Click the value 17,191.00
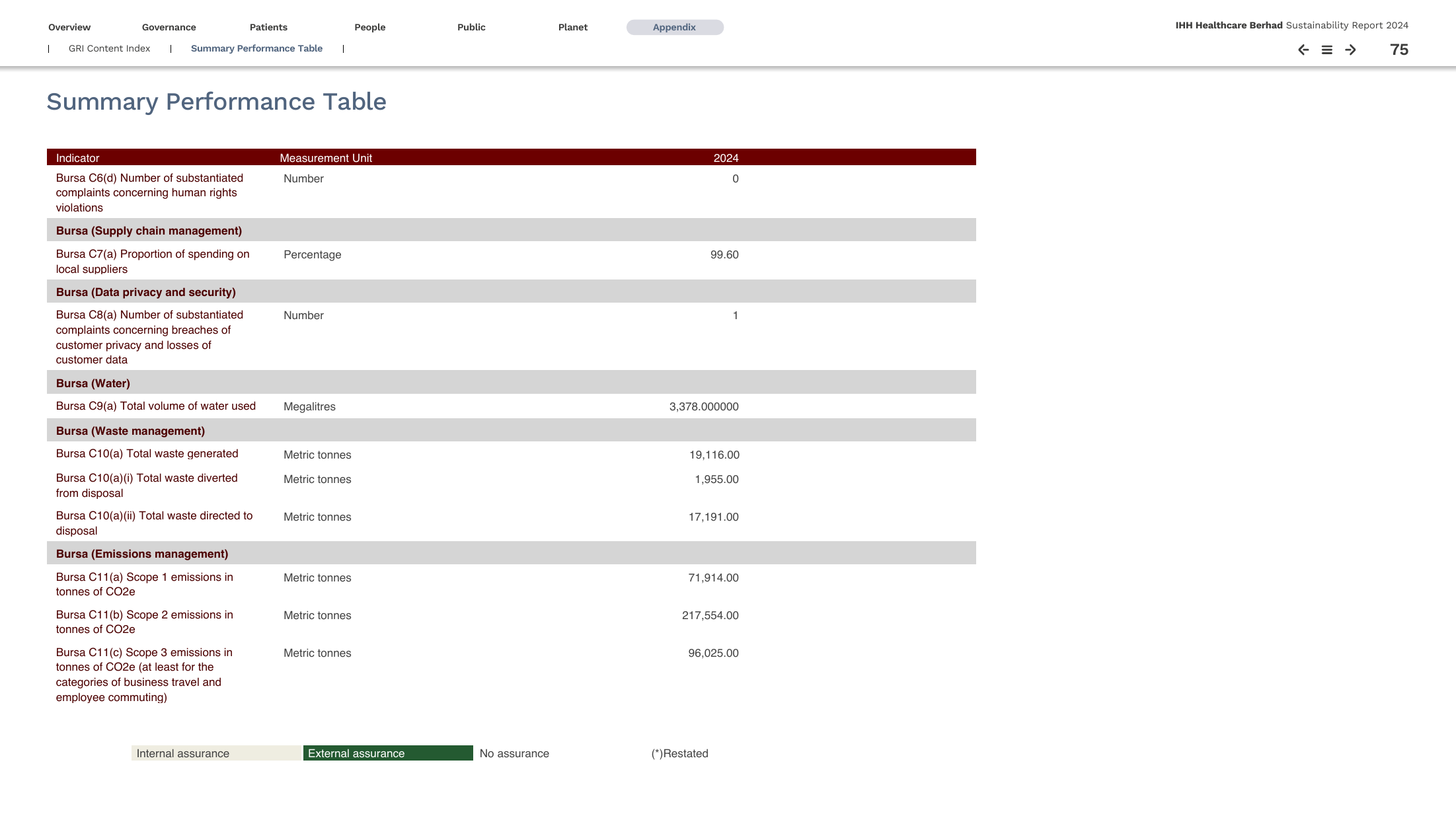Viewport: 1456px width, 820px height. click(714, 517)
